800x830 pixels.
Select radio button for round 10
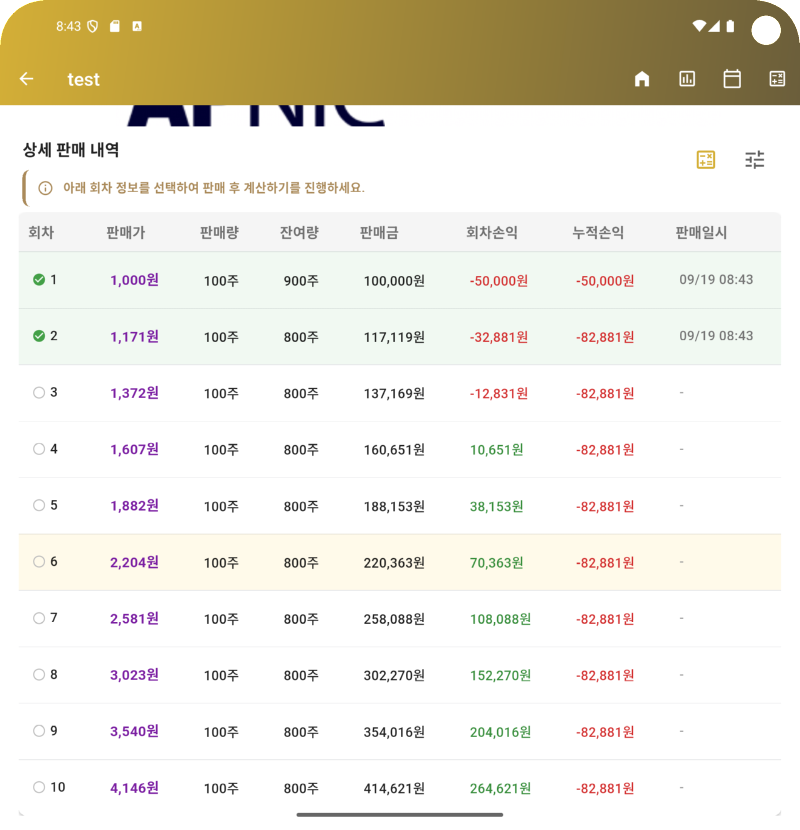tap(39, 787)
